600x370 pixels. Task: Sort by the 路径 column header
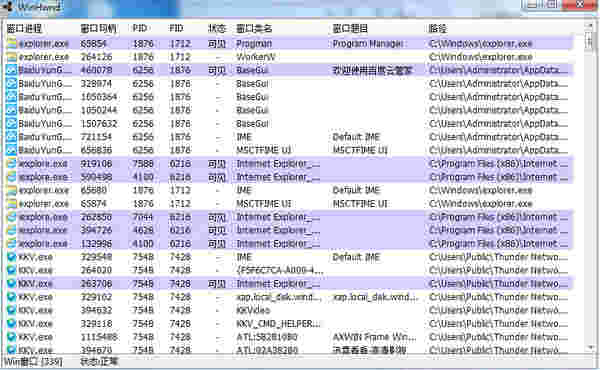coord(437,28)
